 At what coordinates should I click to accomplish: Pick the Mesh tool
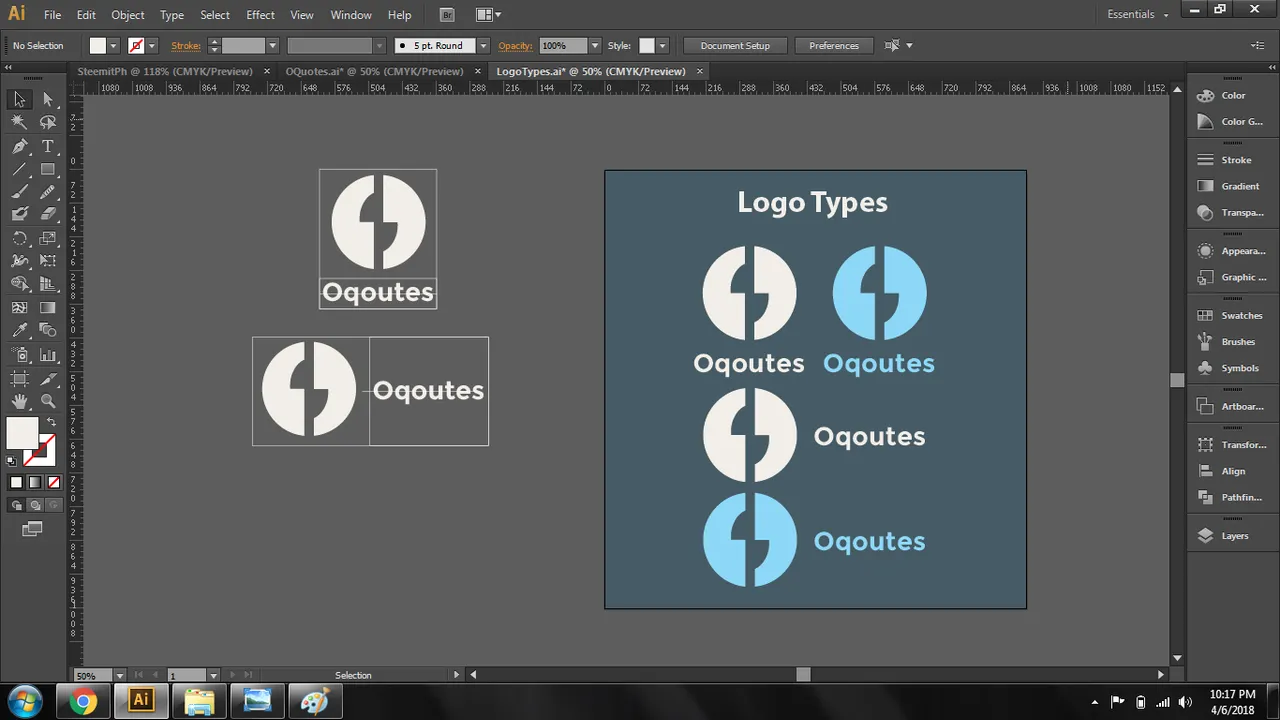[19, 308]
